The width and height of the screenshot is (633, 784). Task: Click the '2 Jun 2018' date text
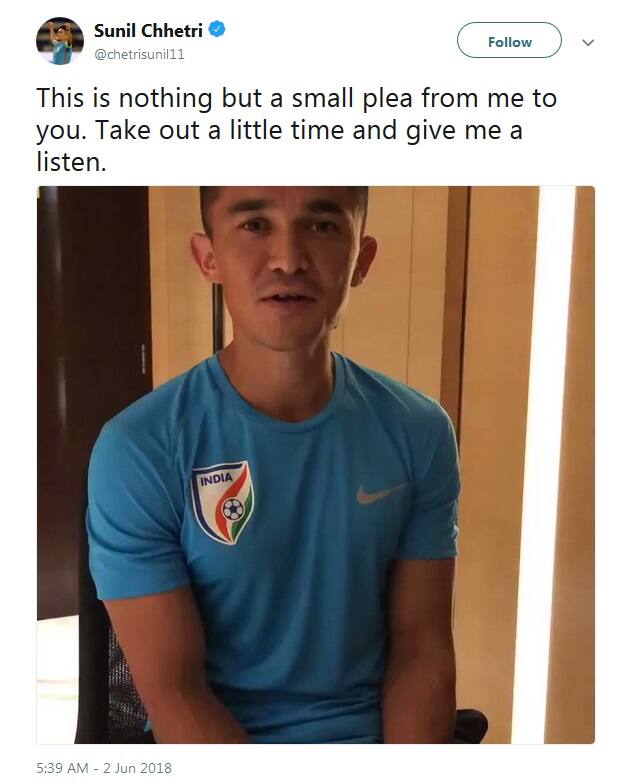pyautogui.click(x=137, y=768)
